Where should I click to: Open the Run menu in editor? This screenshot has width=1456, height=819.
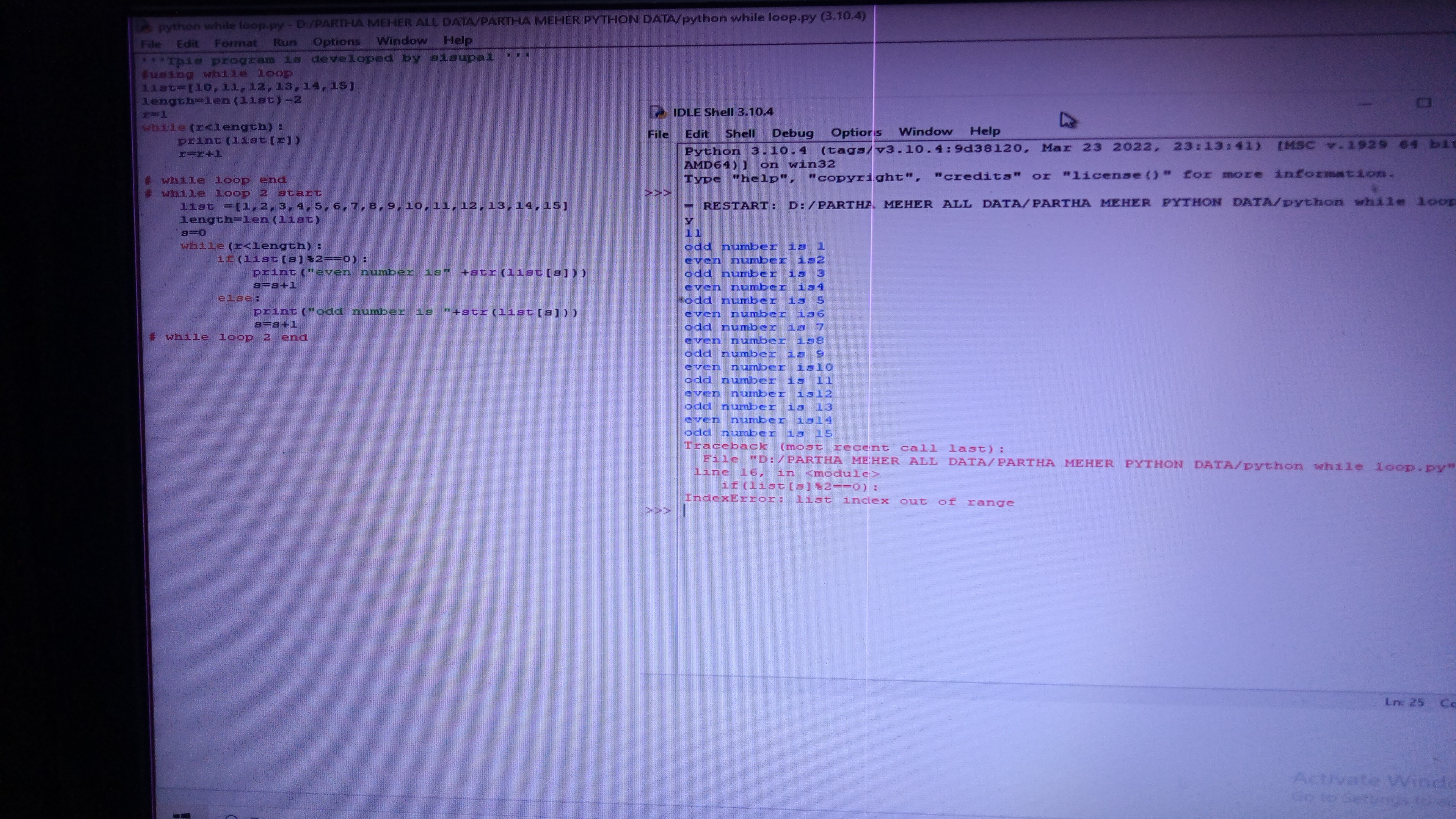click(284, 42)
